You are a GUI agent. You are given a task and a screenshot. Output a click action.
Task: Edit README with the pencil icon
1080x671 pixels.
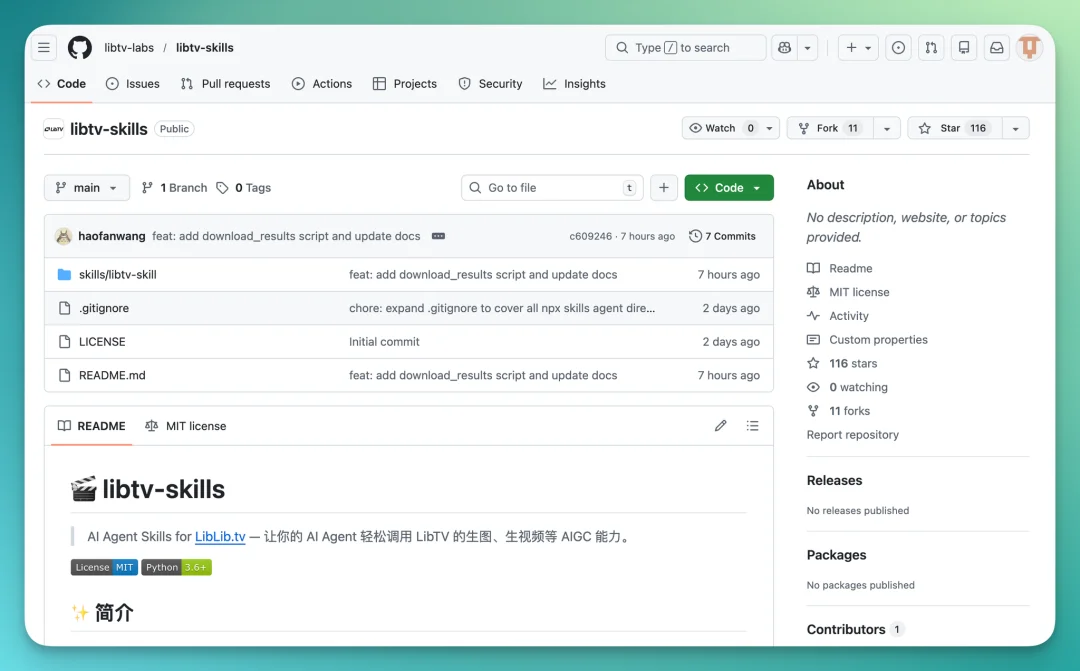tap(720, 426)
